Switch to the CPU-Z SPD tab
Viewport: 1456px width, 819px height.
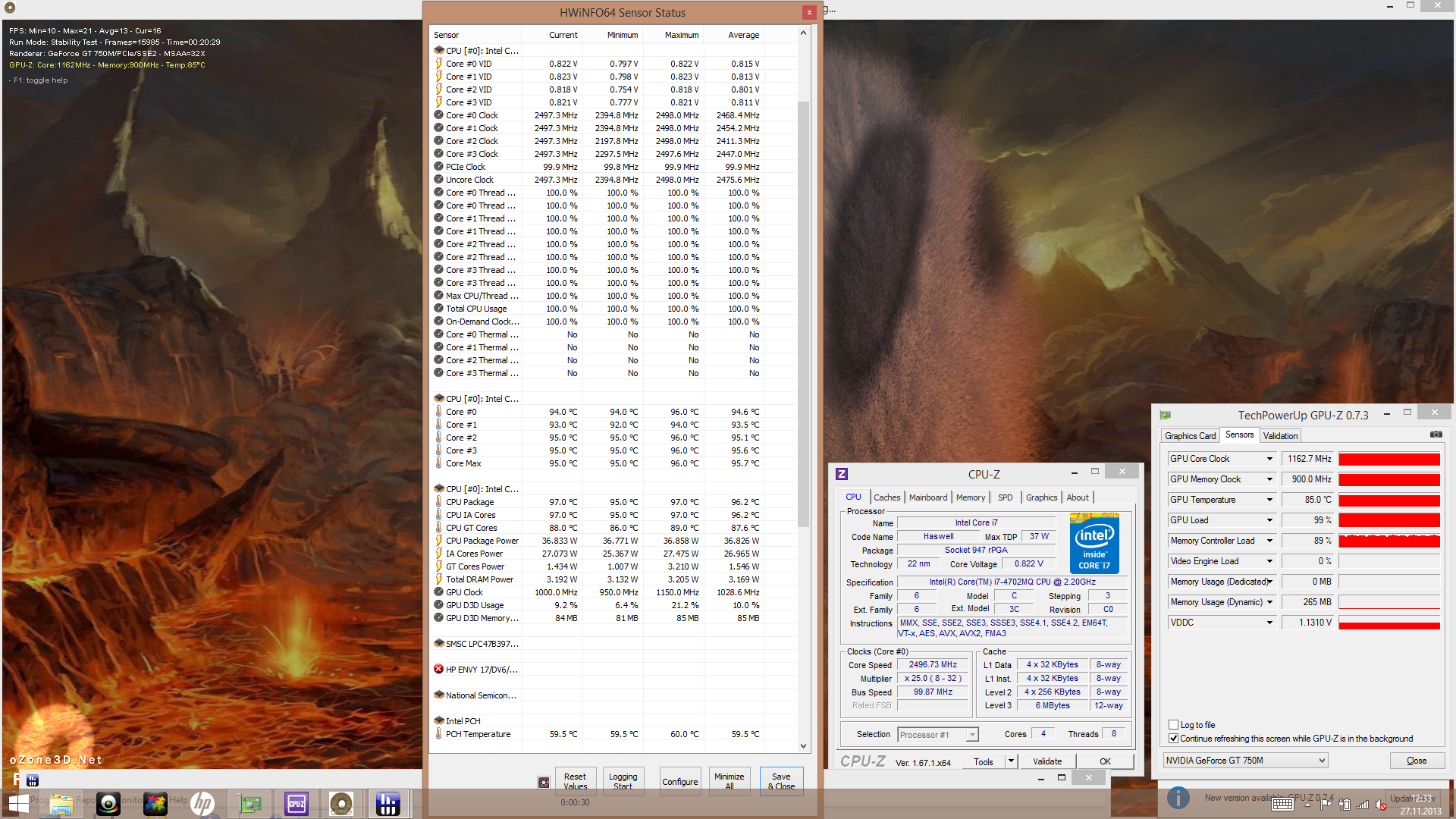pyautogui.click(x=1005, y=497)
